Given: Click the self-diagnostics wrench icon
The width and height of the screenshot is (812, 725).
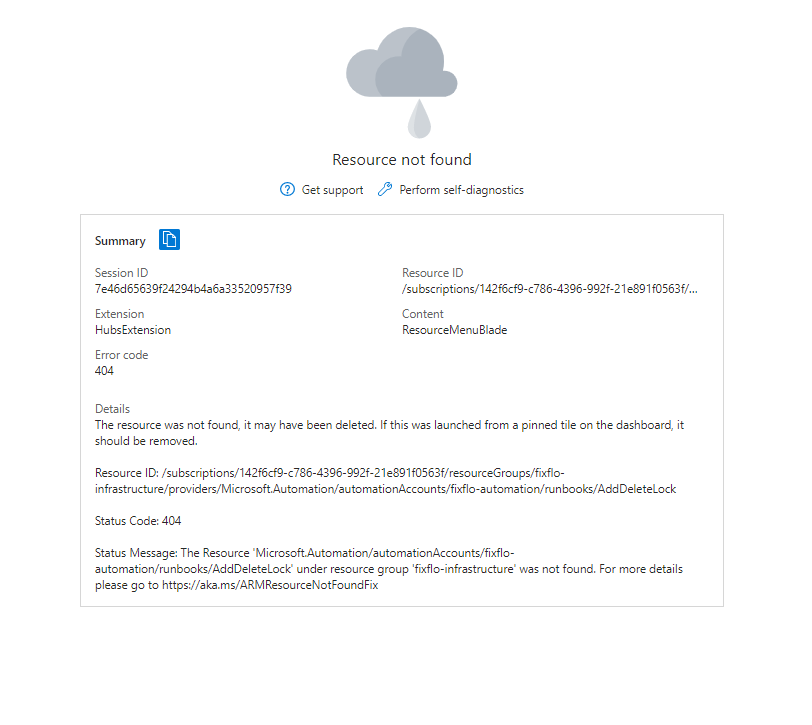Looking at the screenshot, I should click(x=385, y=190).
